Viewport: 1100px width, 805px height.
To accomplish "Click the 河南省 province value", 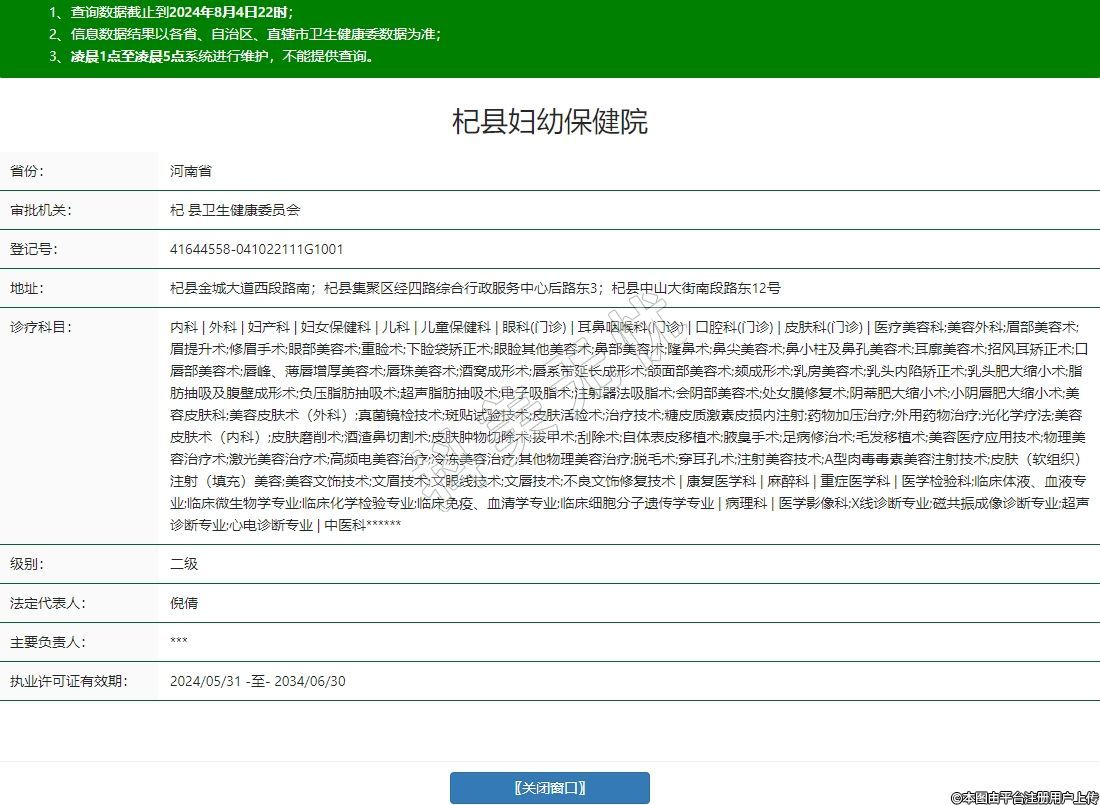I will coord(191,171).
